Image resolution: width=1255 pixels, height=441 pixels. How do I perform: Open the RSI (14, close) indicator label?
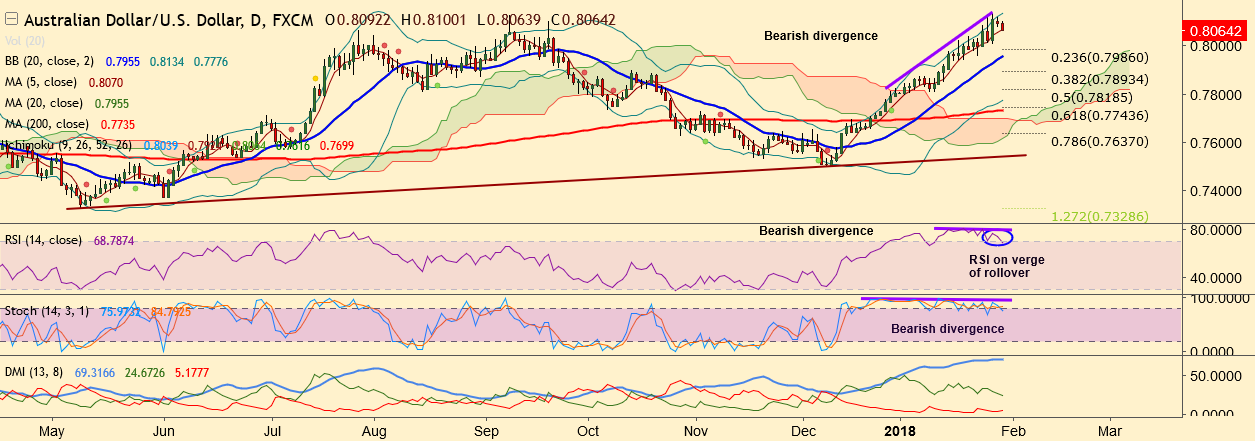43,241
